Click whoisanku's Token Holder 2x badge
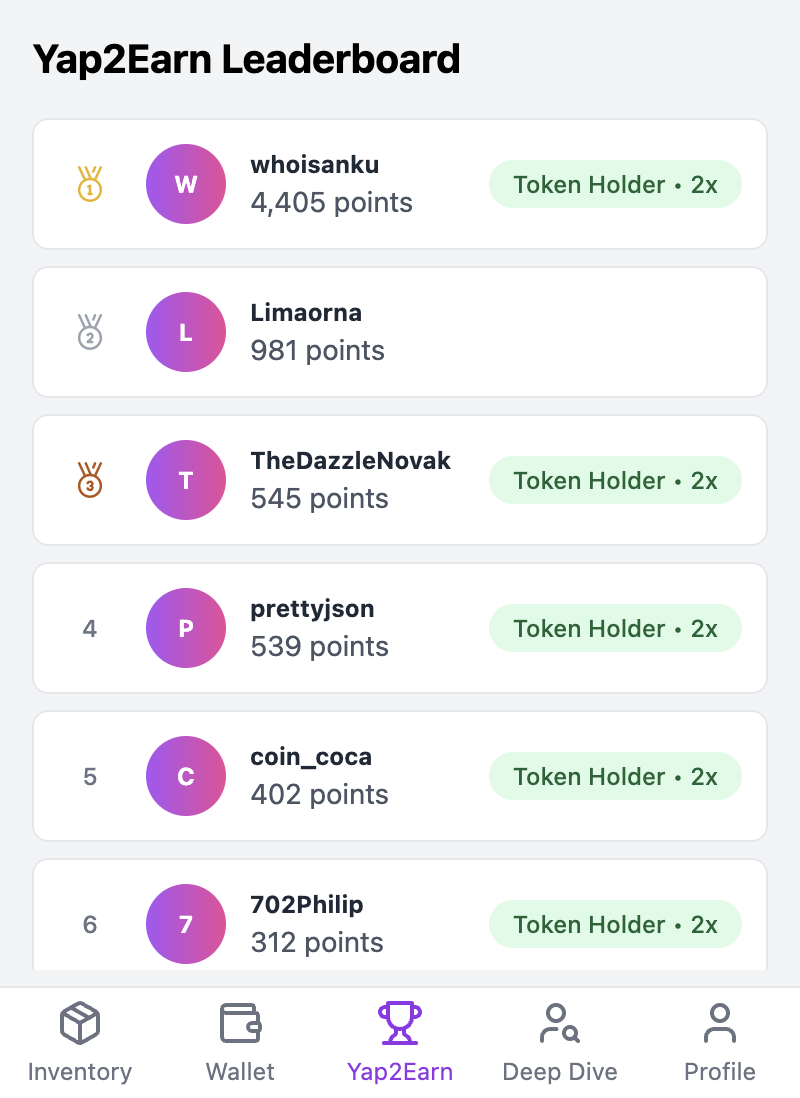Screen dimensions: 800x1098 (x=615, y=185)
